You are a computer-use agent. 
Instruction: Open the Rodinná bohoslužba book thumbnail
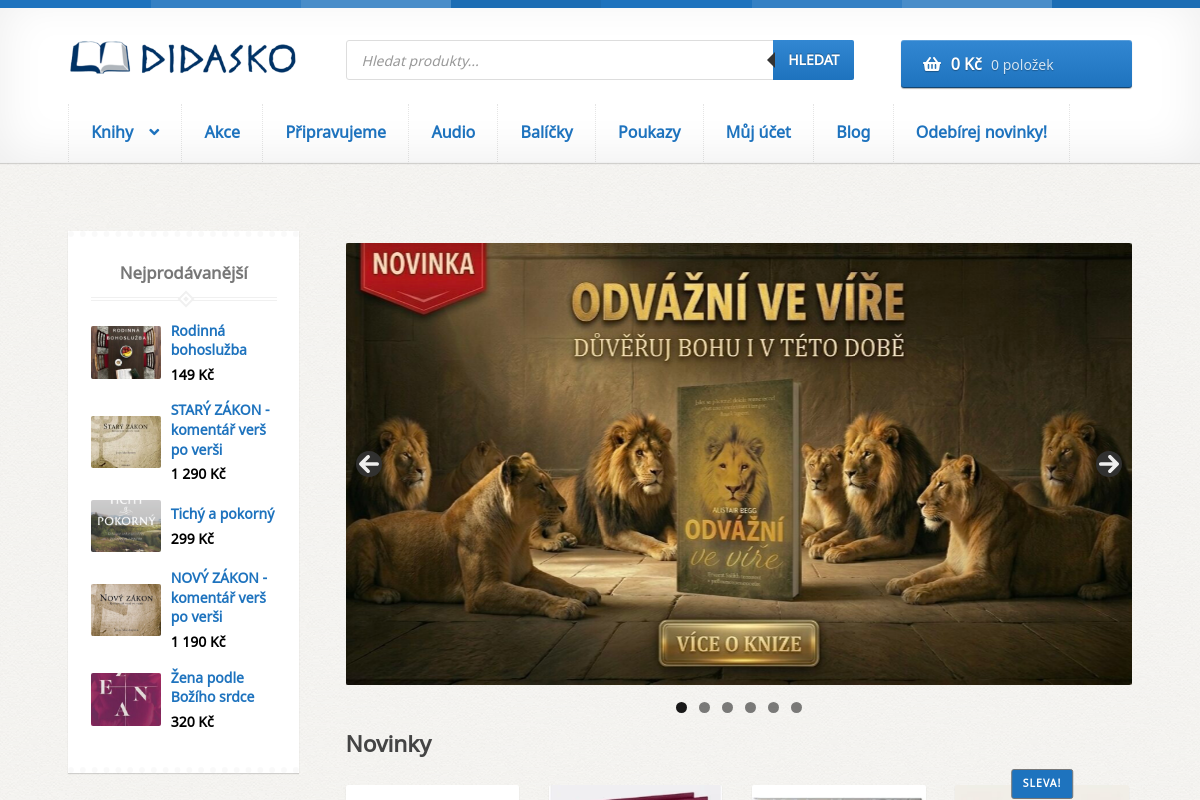click(126, 352)
